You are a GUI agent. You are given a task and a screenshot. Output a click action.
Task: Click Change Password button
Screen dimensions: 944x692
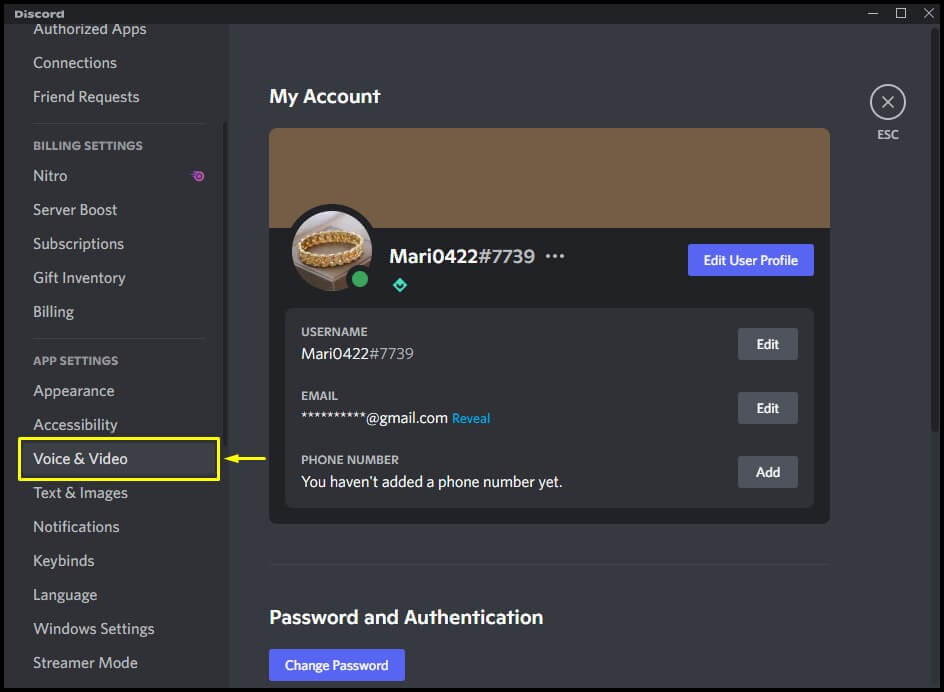pyautogui.click(x=336, y=665)
